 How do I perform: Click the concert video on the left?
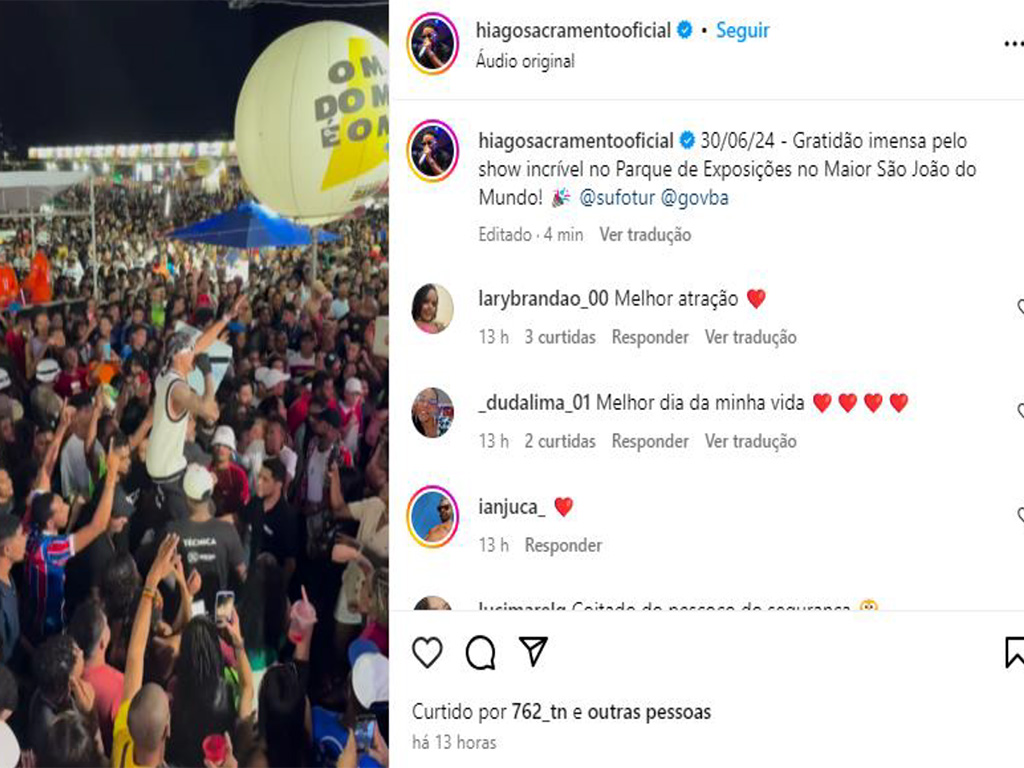click(195, 384)
